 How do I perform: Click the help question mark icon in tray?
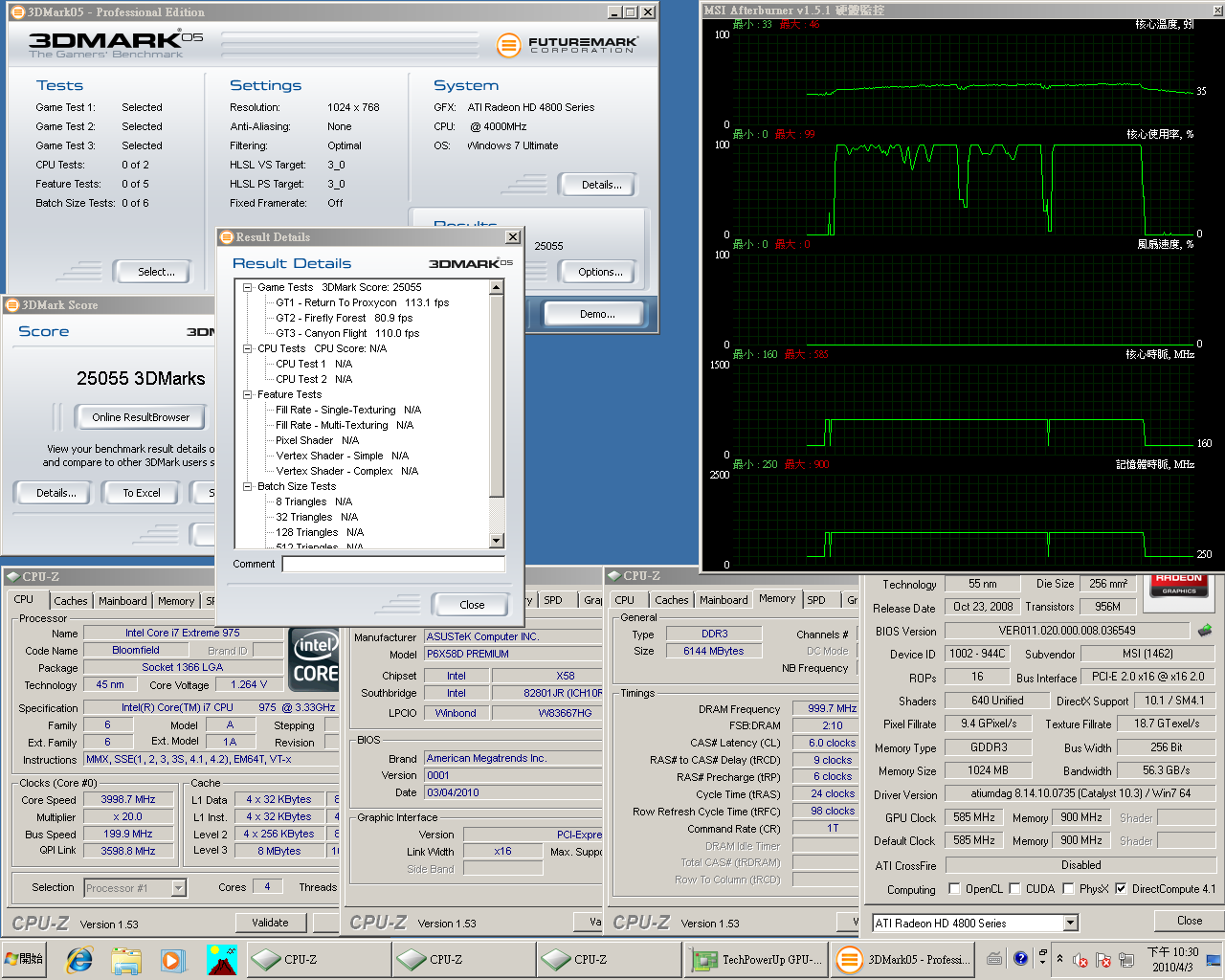tap(1020, 958)
